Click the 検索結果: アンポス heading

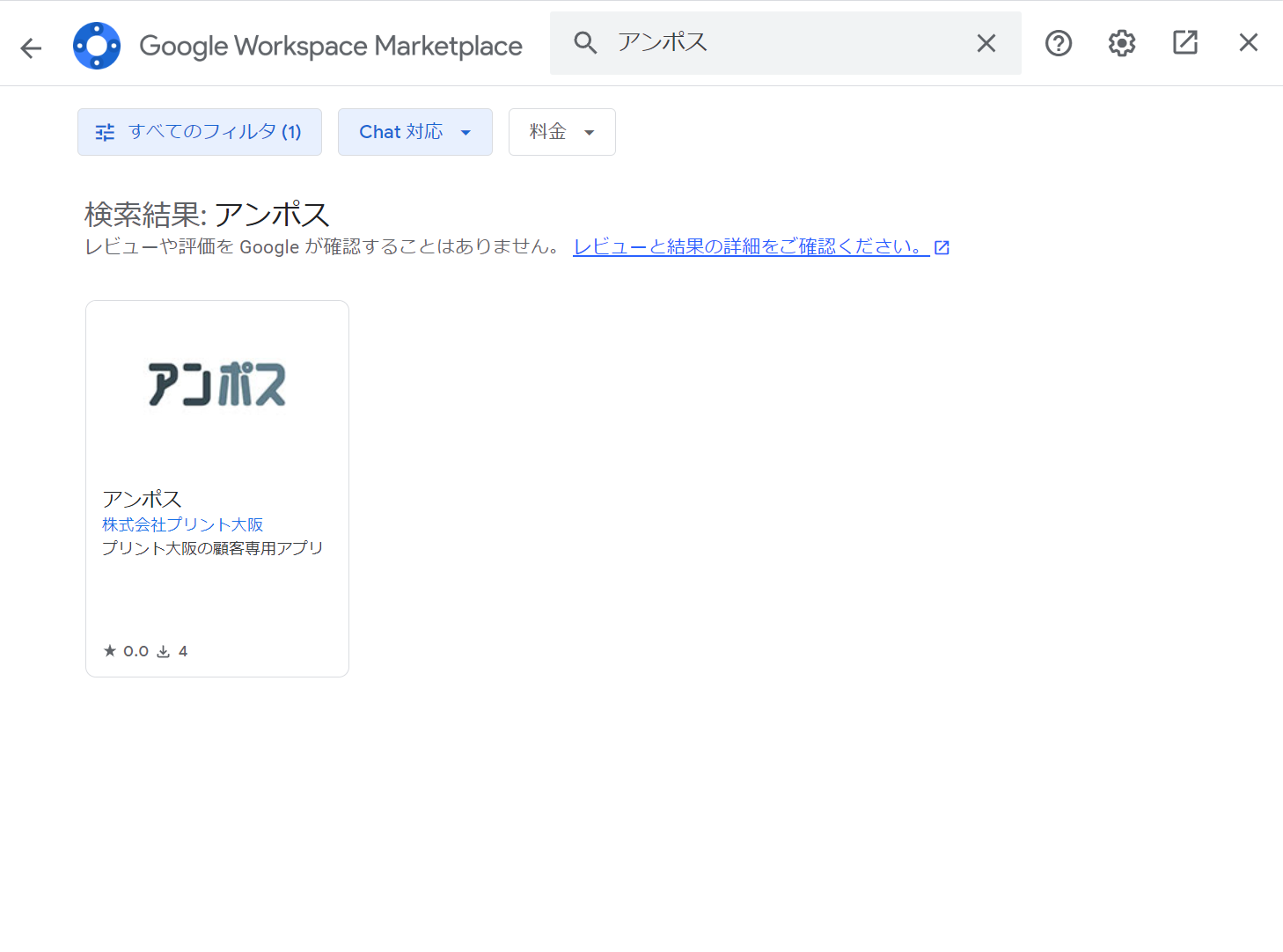207,215
